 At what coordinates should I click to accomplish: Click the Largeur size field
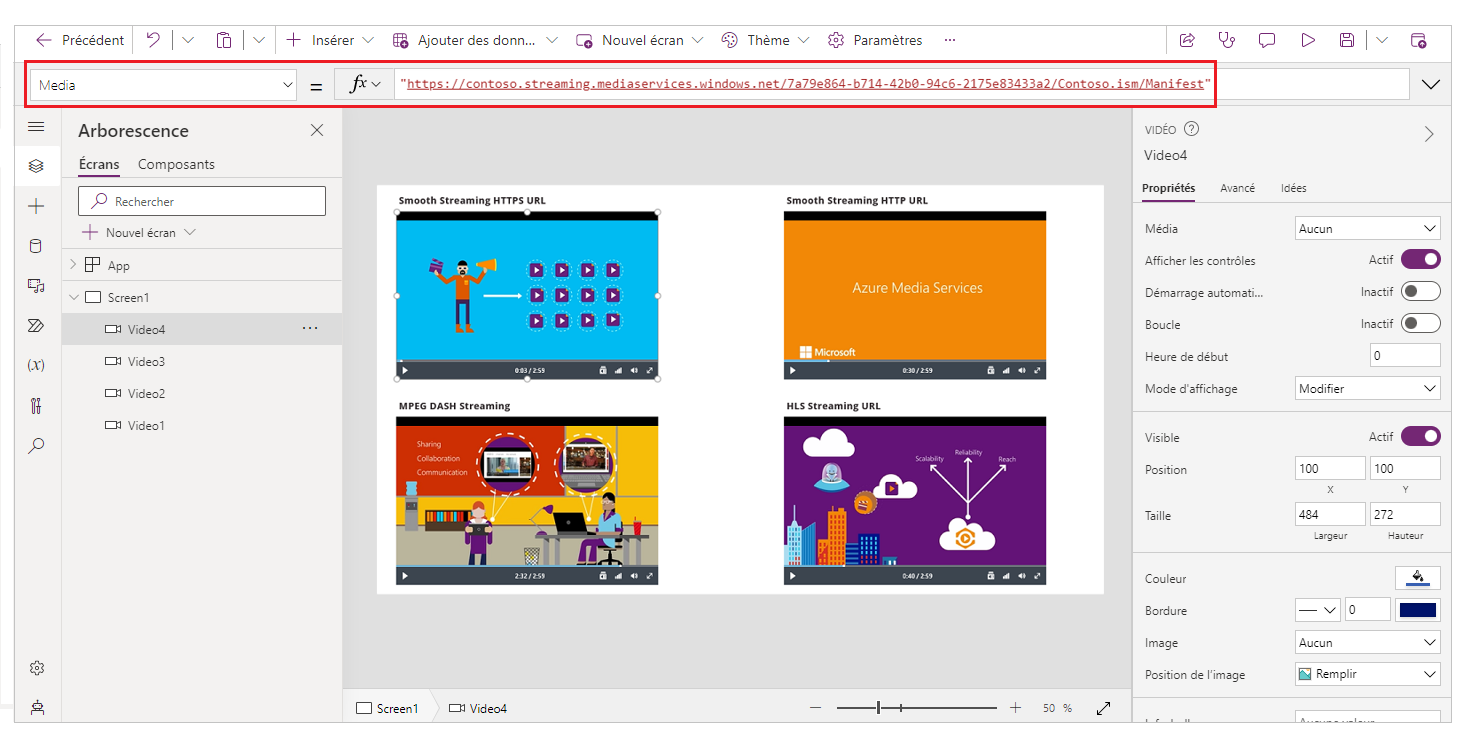tap(1330, 514)
